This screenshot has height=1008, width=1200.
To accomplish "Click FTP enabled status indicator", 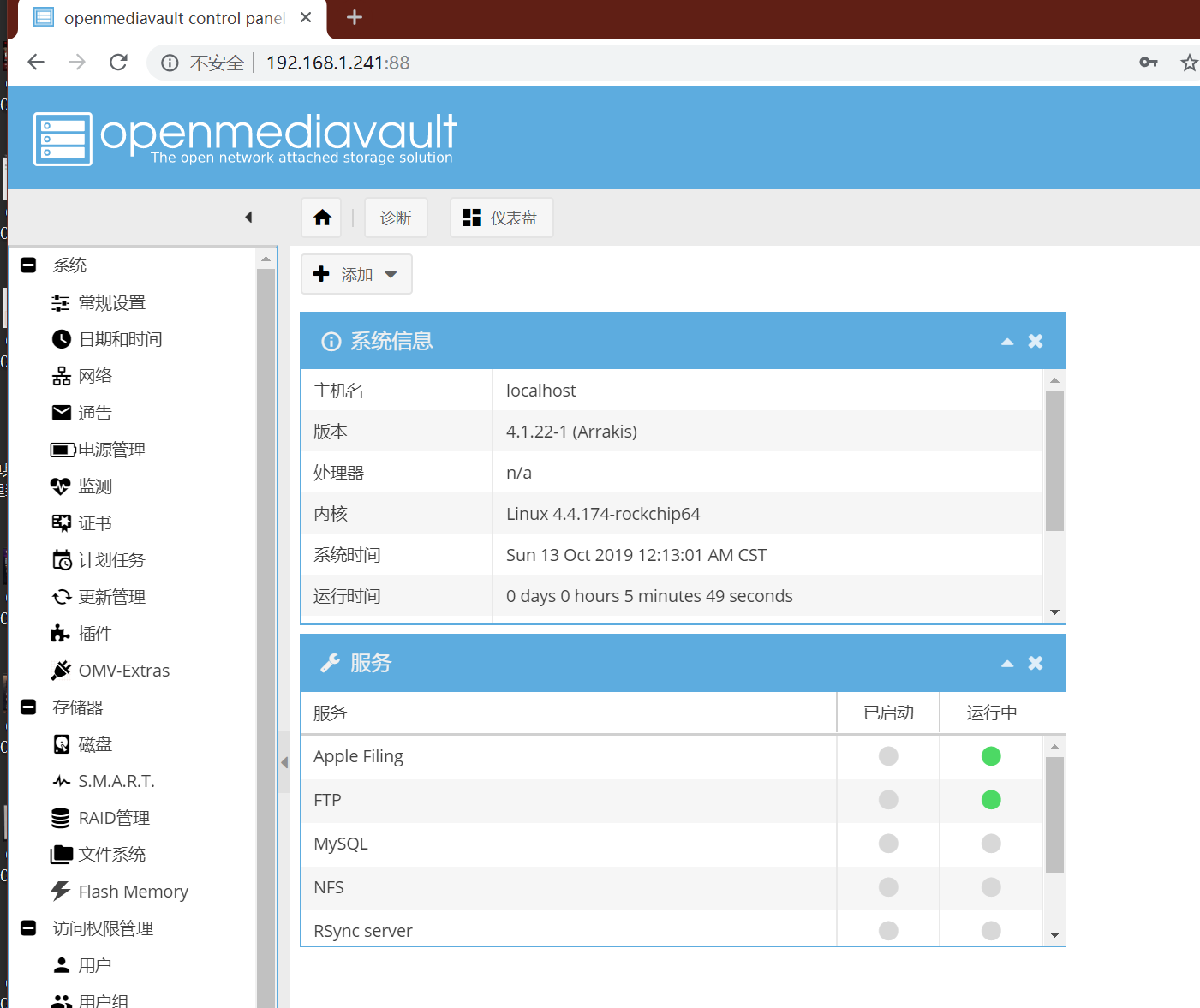I will click(888, 800).
